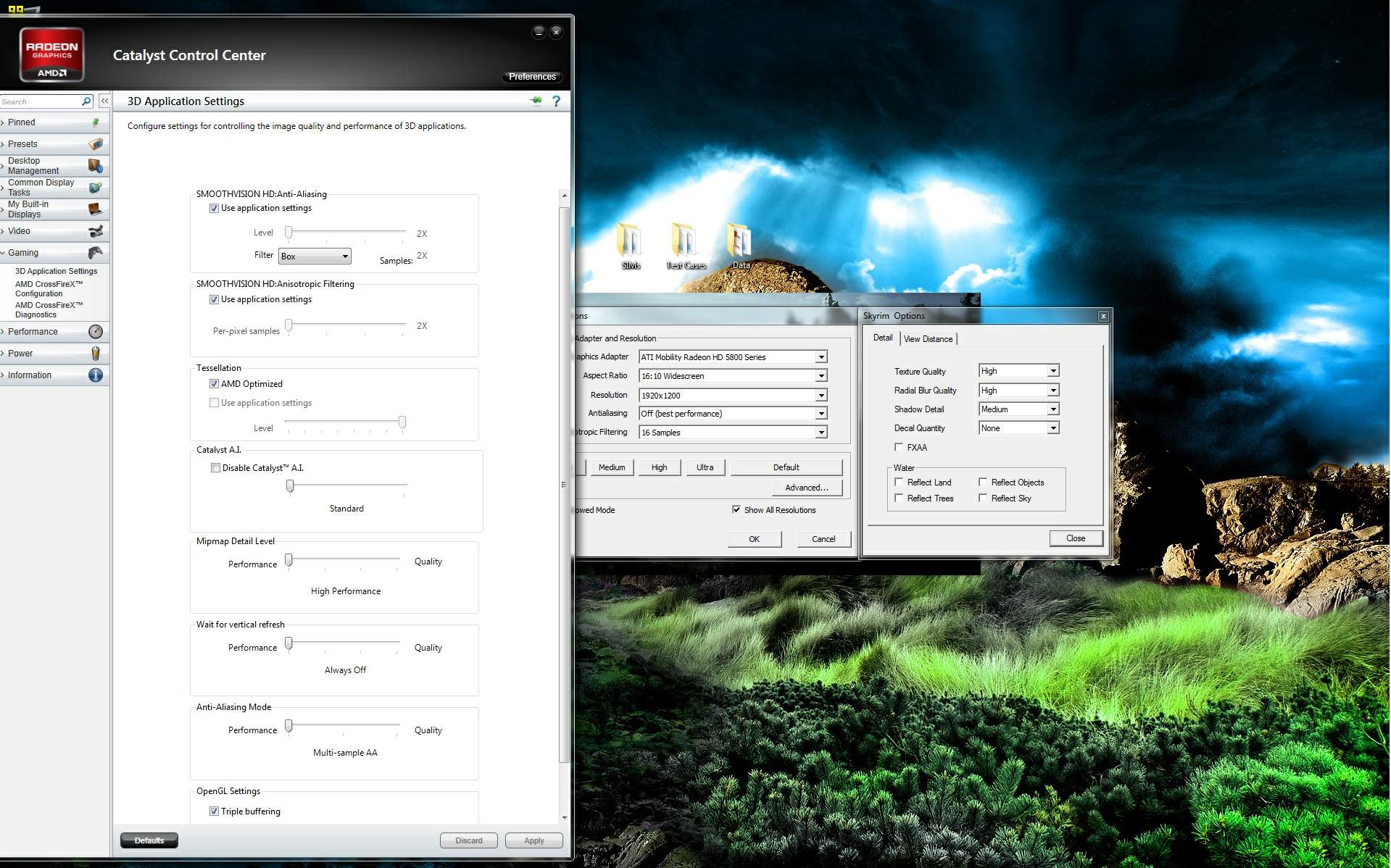
Task: Click the Power battery icon
Action: click(96, 354)
